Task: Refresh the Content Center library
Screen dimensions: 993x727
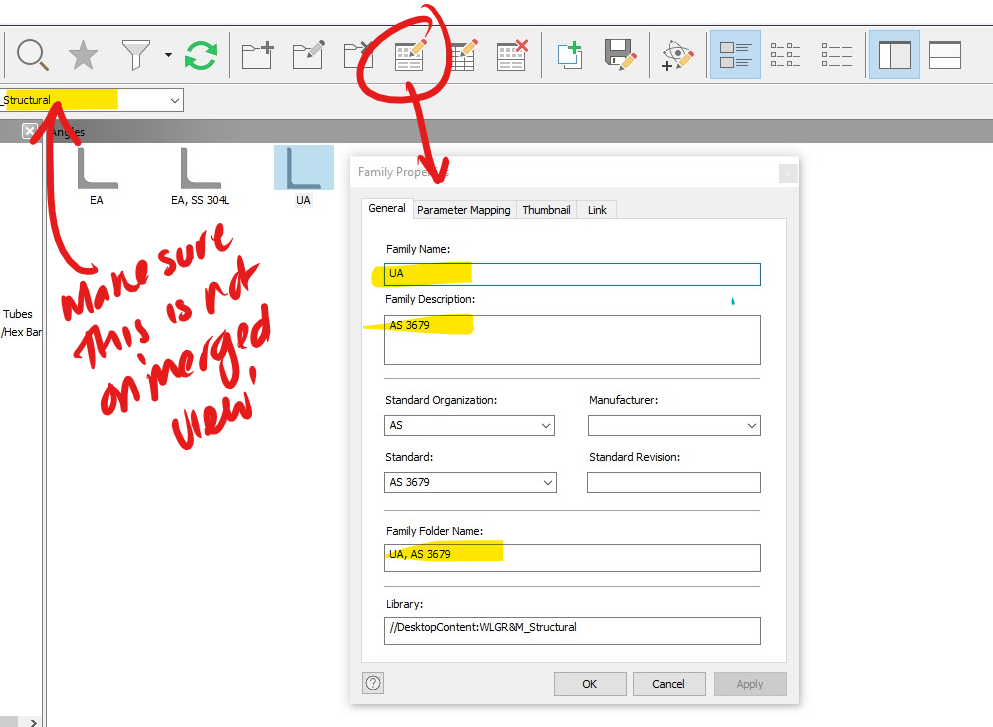Action: point(199,55)
